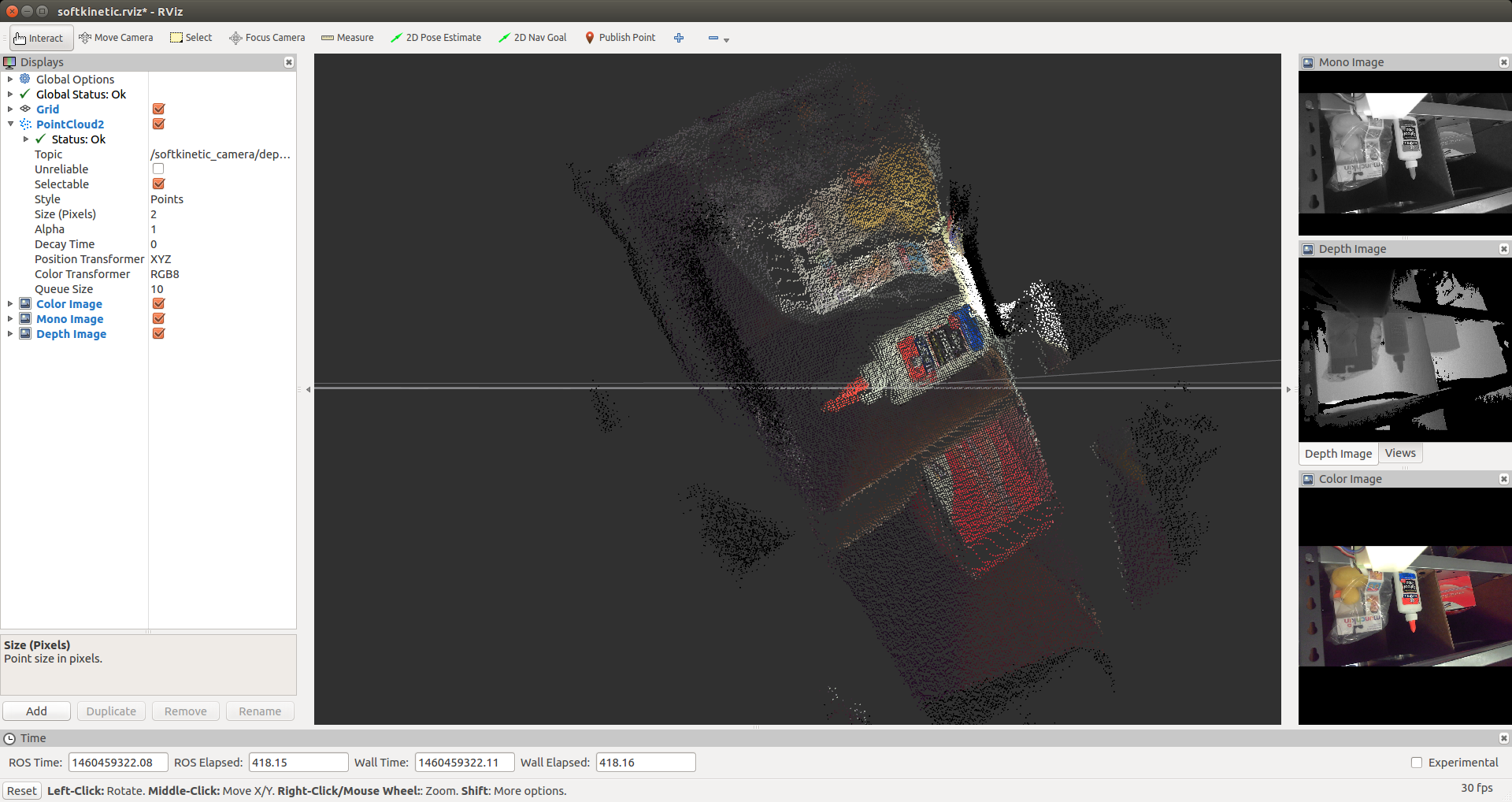Expand the Global Status tree item
1512x802 pixels.
pyautogui.click(x=10, y=94)
